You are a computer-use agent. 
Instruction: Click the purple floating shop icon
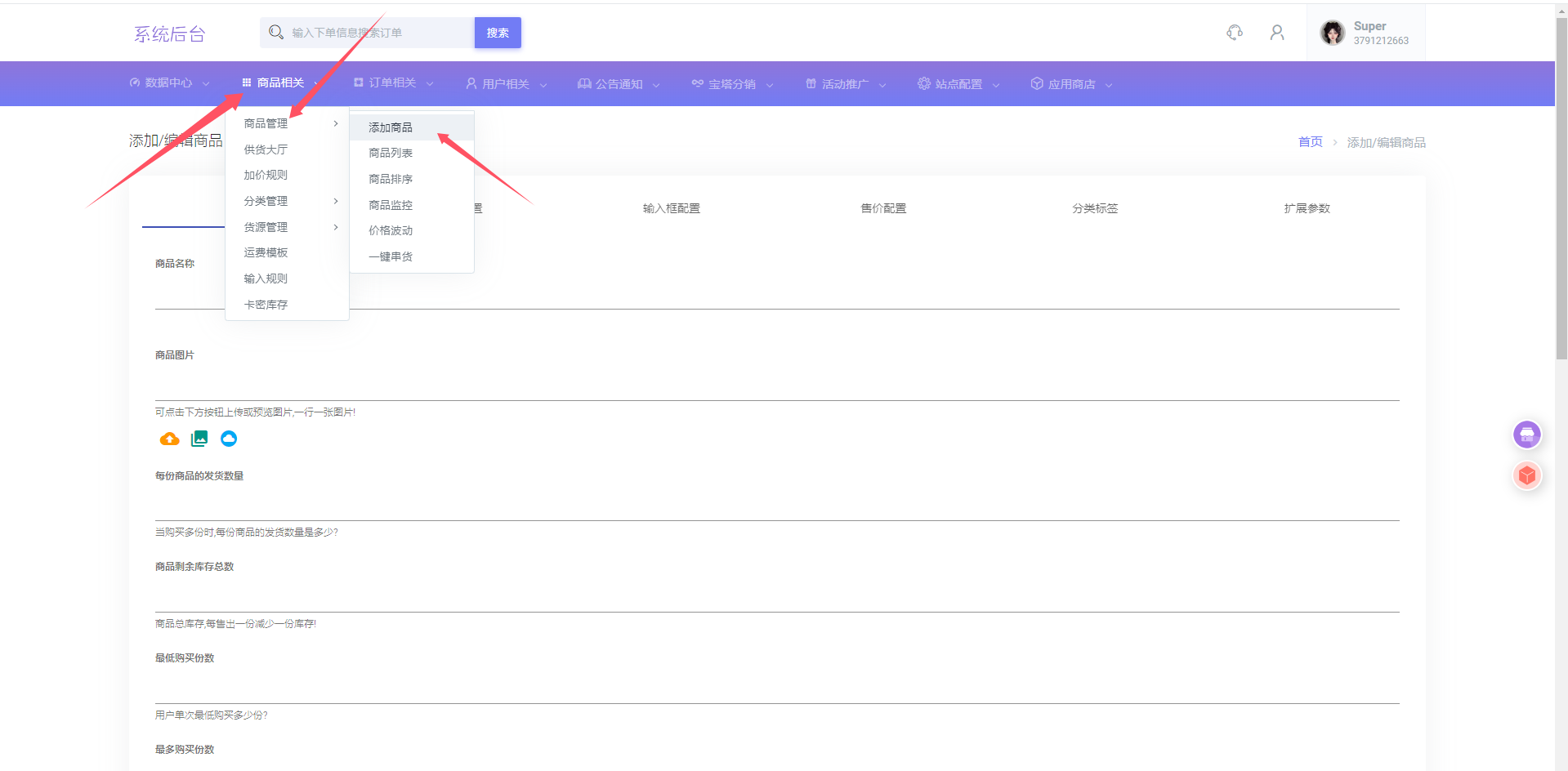pyautogui.click(x=1526, y=435)
